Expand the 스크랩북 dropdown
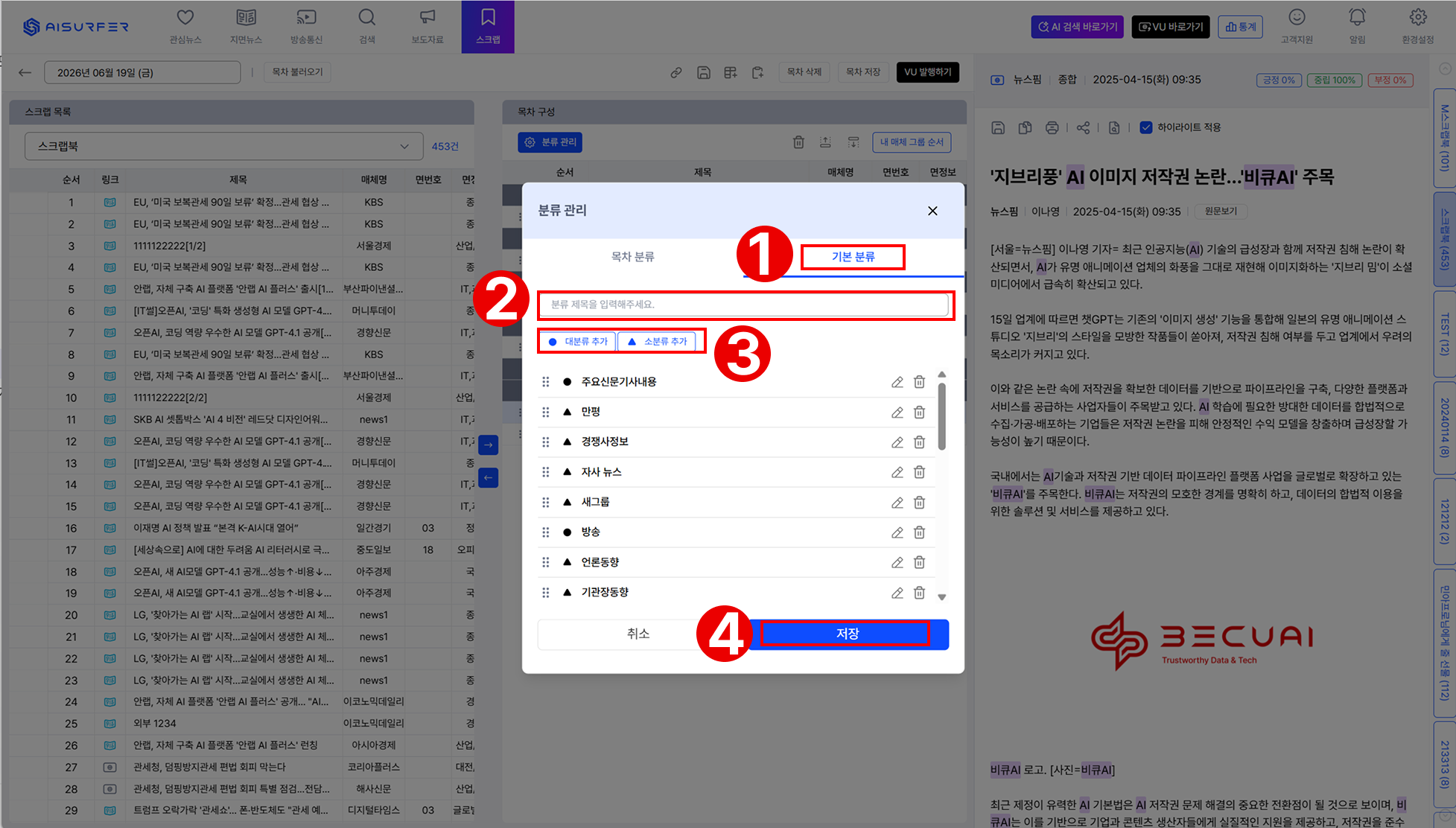 (x=224, y=147)
